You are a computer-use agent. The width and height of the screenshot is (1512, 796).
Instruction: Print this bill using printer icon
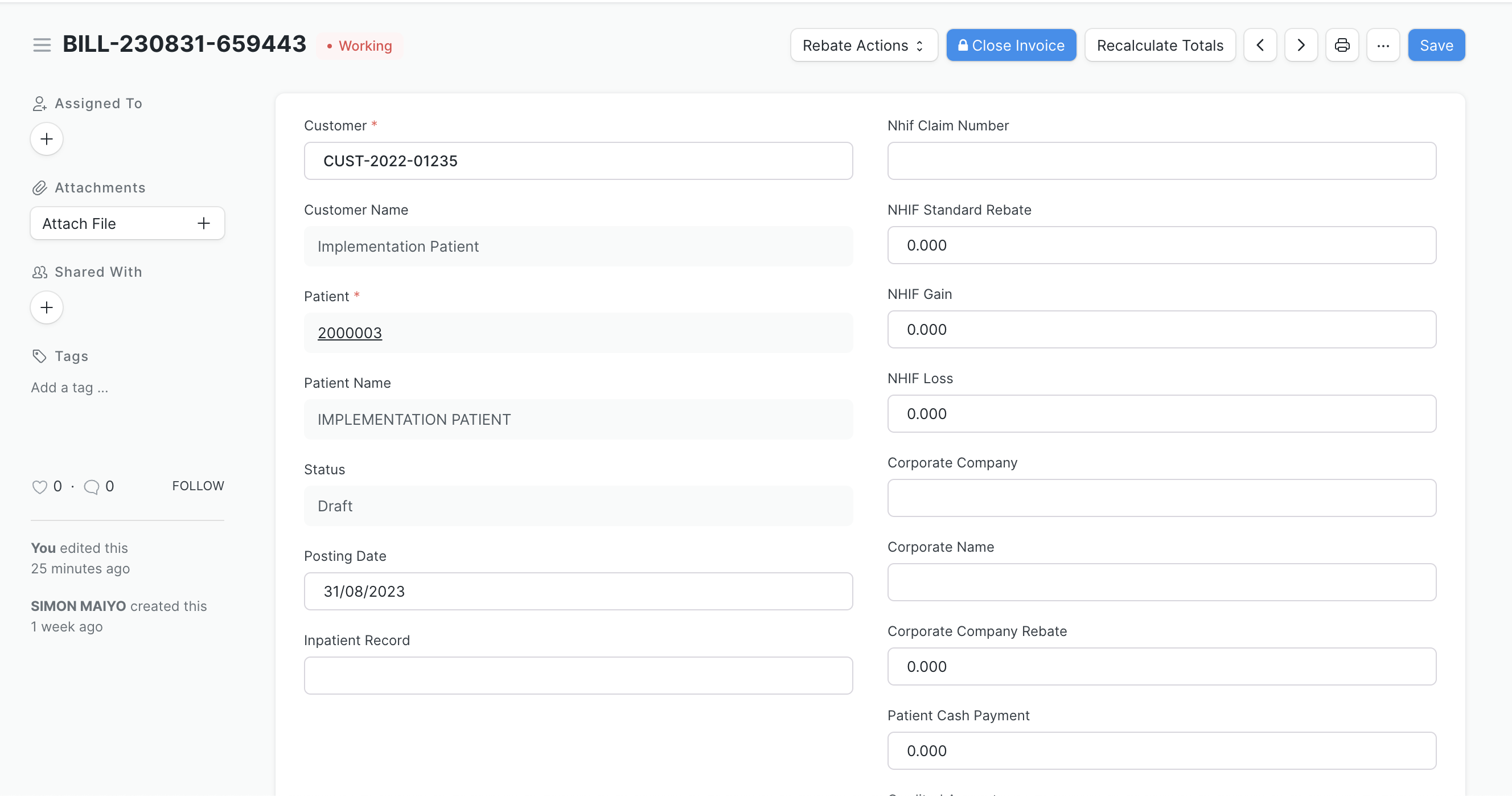1342,45
